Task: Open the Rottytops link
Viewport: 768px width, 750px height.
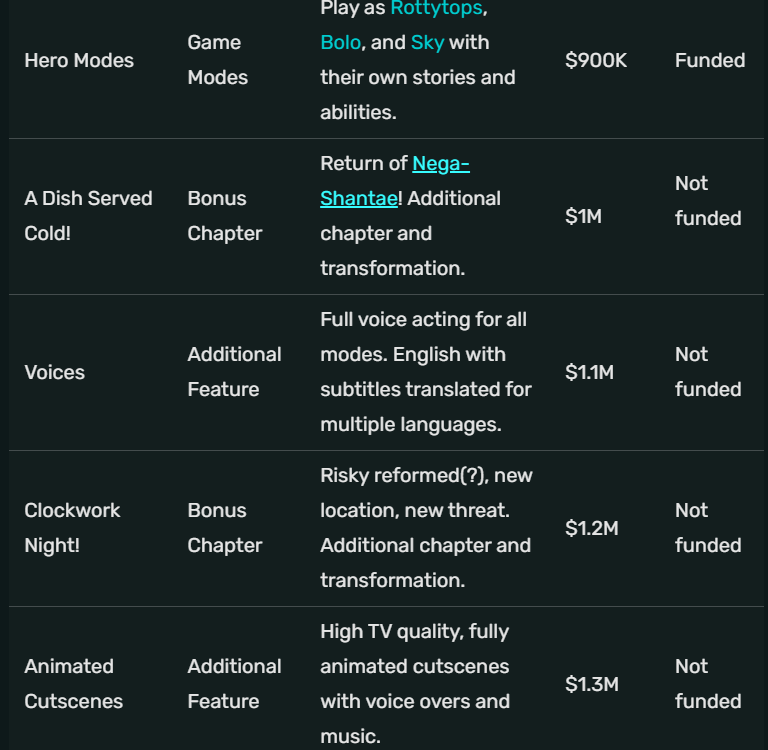Action: [x=437, y=9]
